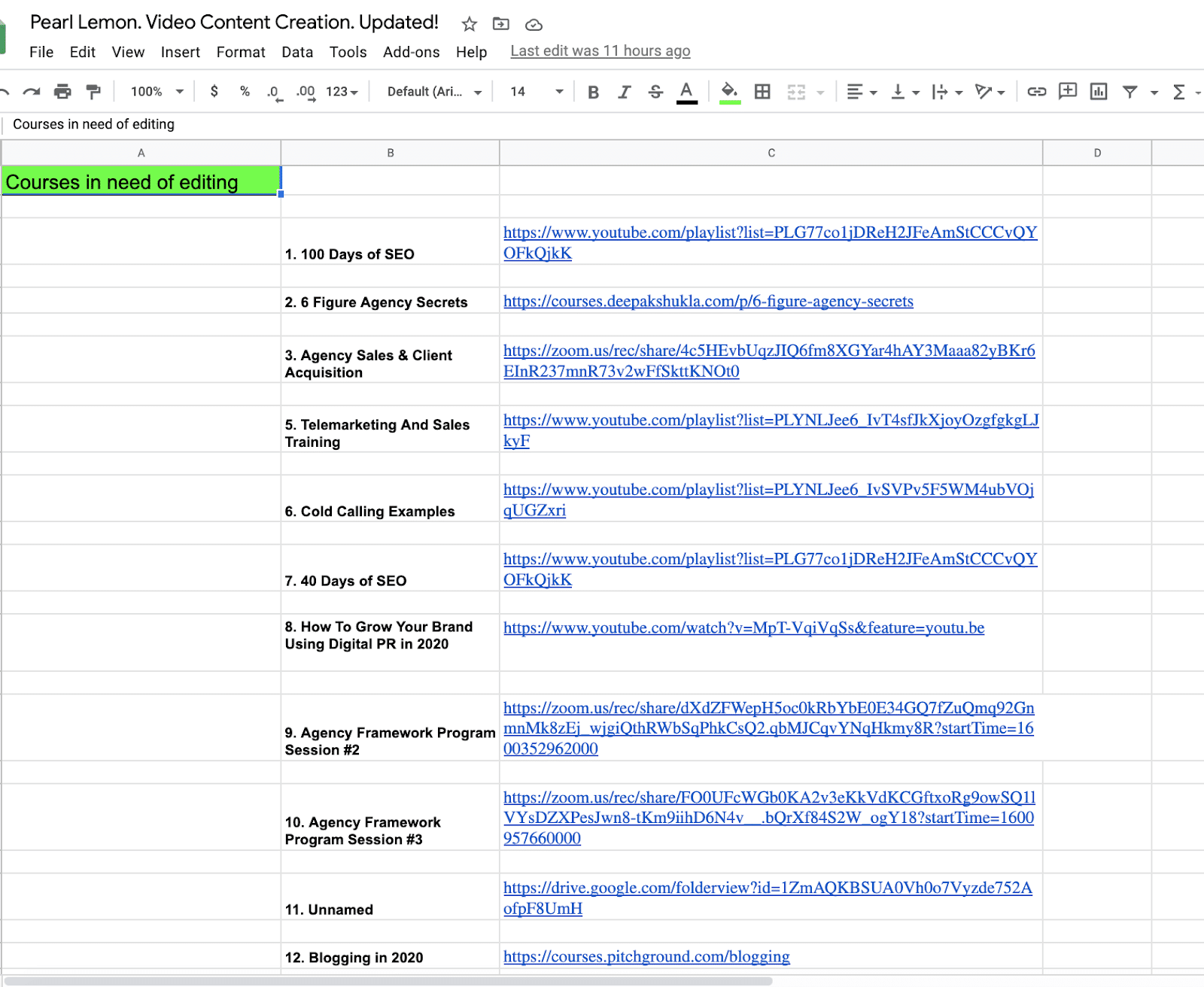Decrease decimal places

point(274,93)
